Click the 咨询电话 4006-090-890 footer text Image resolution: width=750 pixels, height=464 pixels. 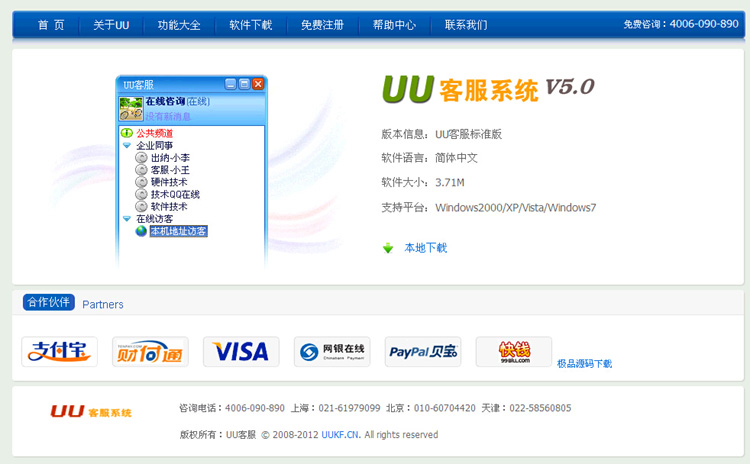tap(232, 408)
